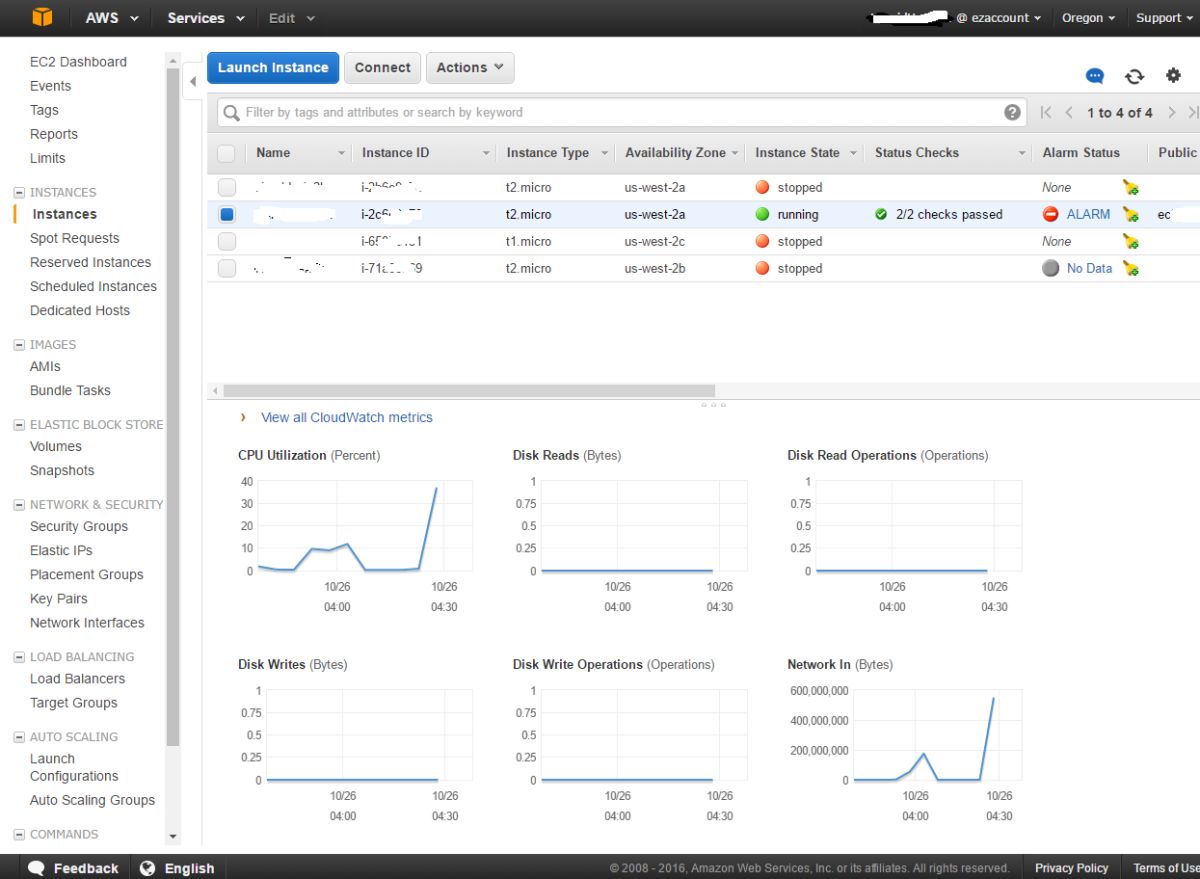Select the us-west-2b instance checkbox
Image resolution: width=1200 pixels, height=879 pixels.
coord(227,268)
